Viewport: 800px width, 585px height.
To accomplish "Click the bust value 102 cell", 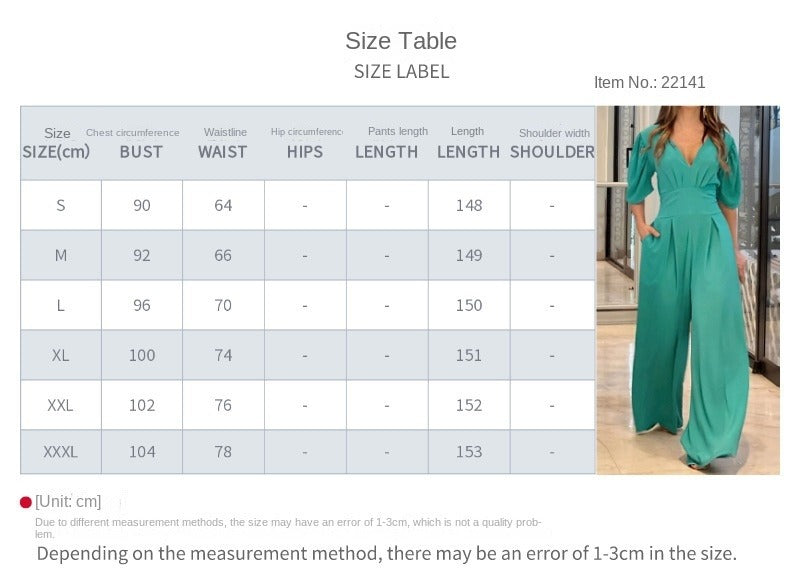I will pyautogui.click(x=142, y=405).
